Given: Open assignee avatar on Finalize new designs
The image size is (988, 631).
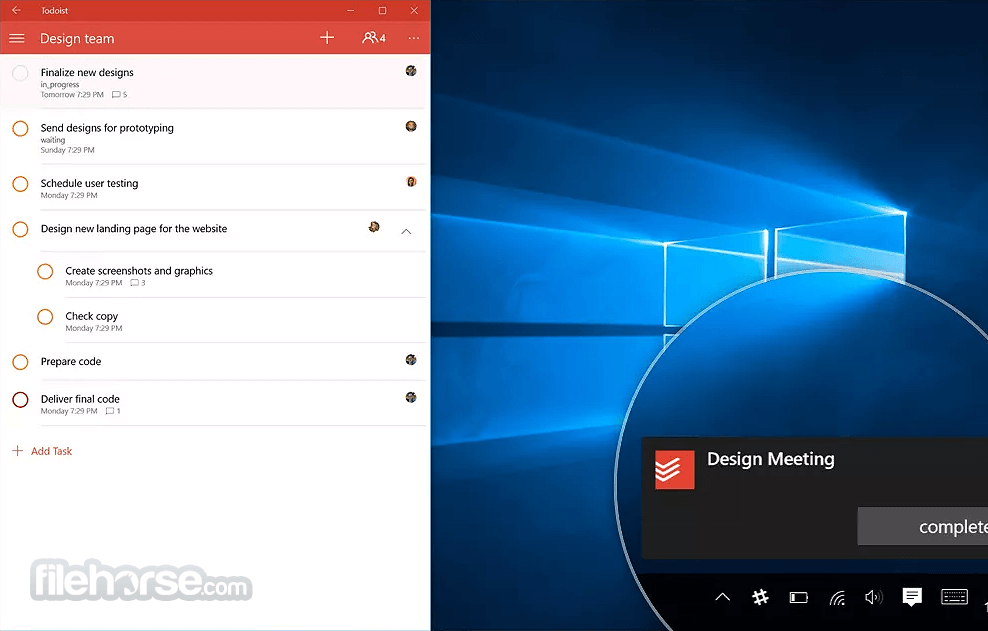Looking at the screenshot, I should click(x=411, y=71).
